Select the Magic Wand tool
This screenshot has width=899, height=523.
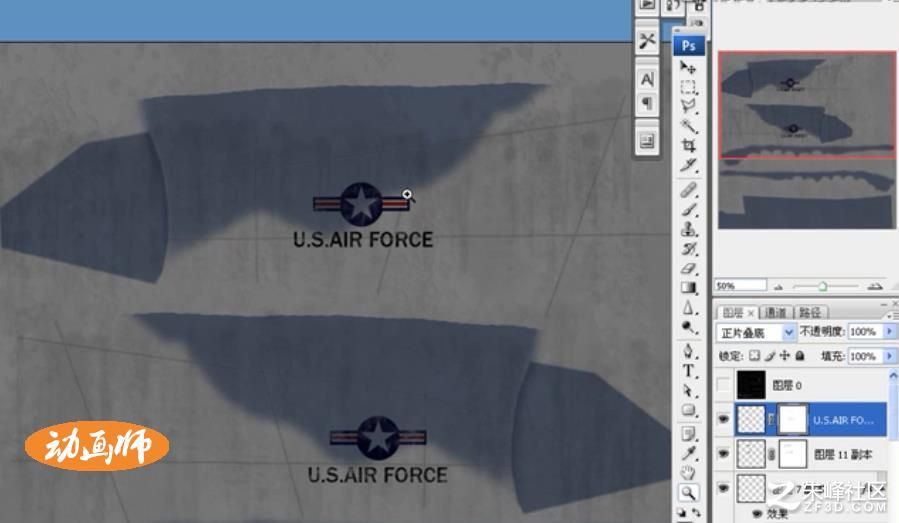tap(688, 126)
